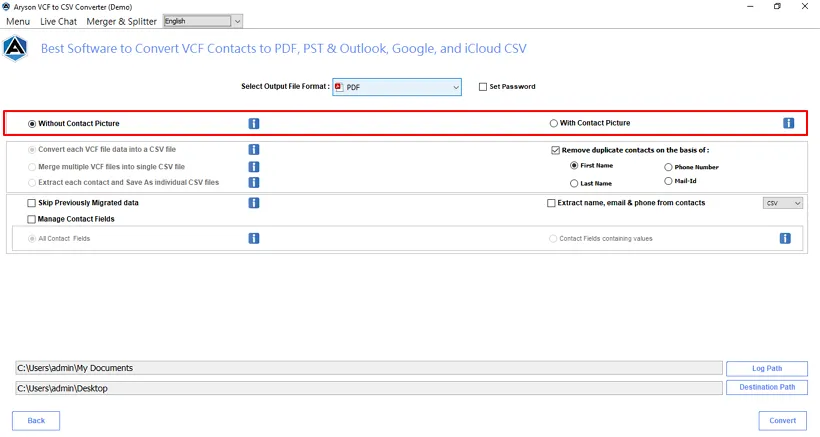Show info for Skip Previously Migrated data
The image size is (820, 437).
[x=254, y=203]
